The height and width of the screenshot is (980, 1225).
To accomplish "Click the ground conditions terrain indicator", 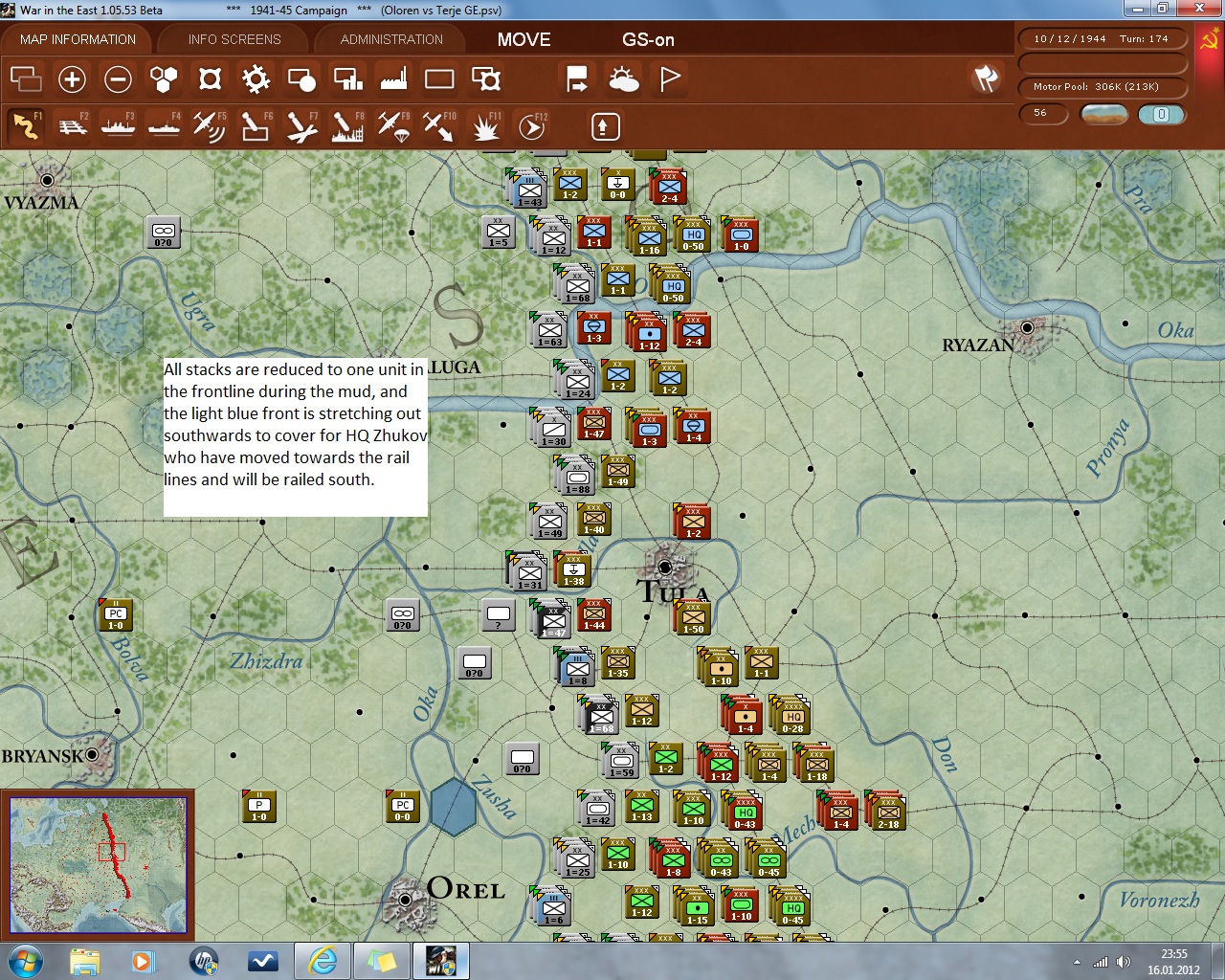I will 1103,114.
